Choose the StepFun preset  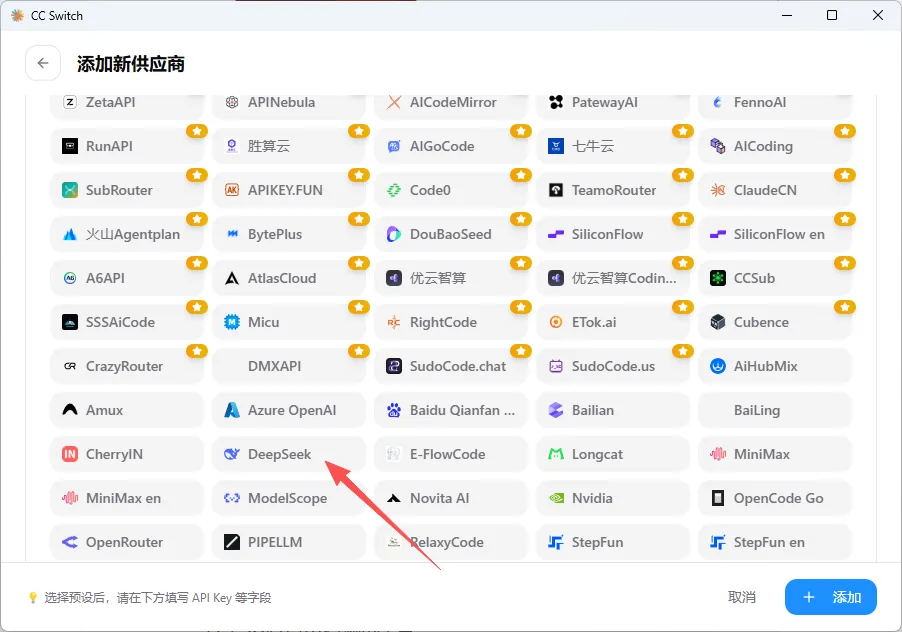613,542
